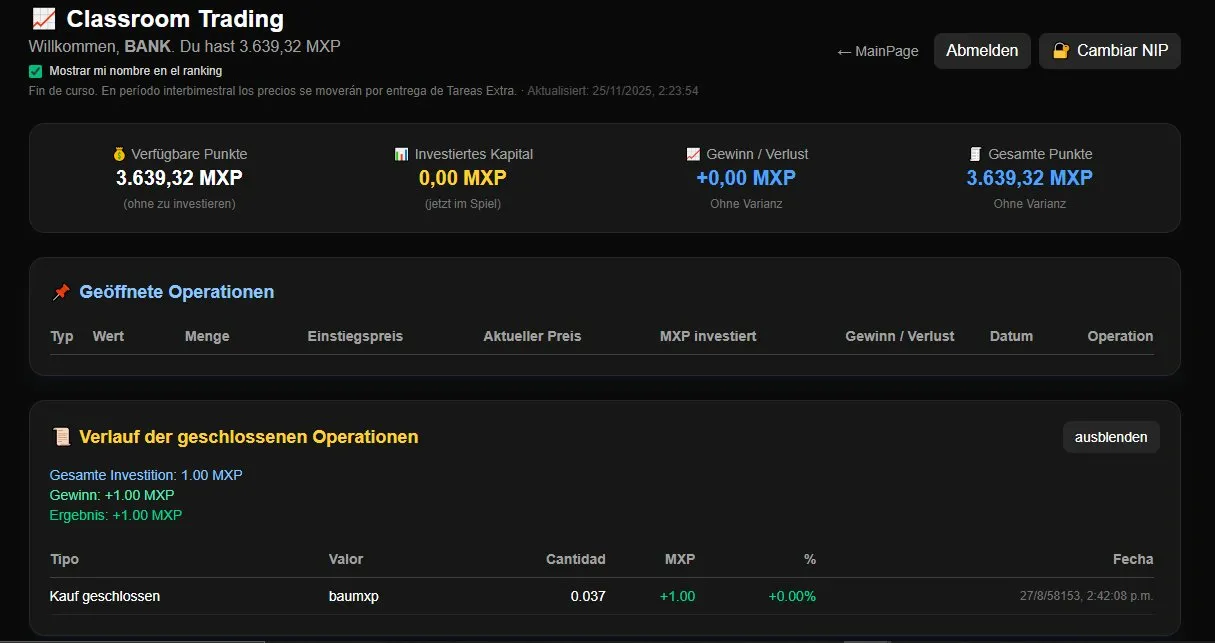This screenshot has height=643, width=1215.
Task: Collapse history with the ausblenden button
Action: pos(1110,437)
